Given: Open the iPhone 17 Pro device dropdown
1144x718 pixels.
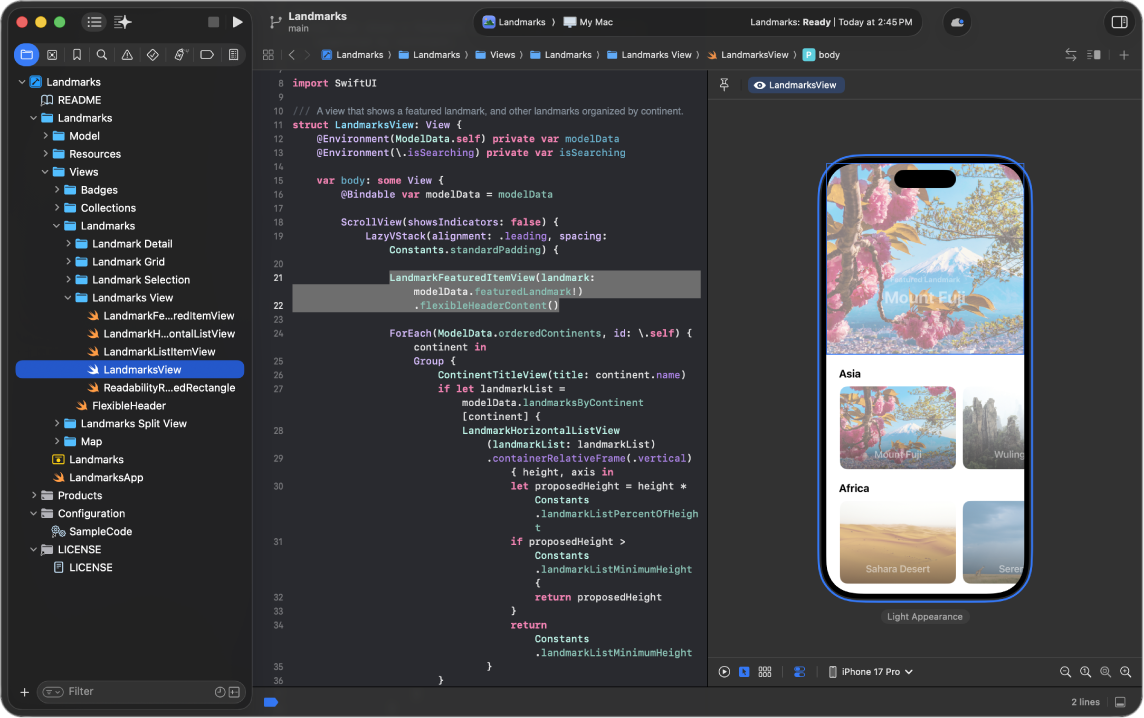Looking at the screenshot, I should pos(870,671).
